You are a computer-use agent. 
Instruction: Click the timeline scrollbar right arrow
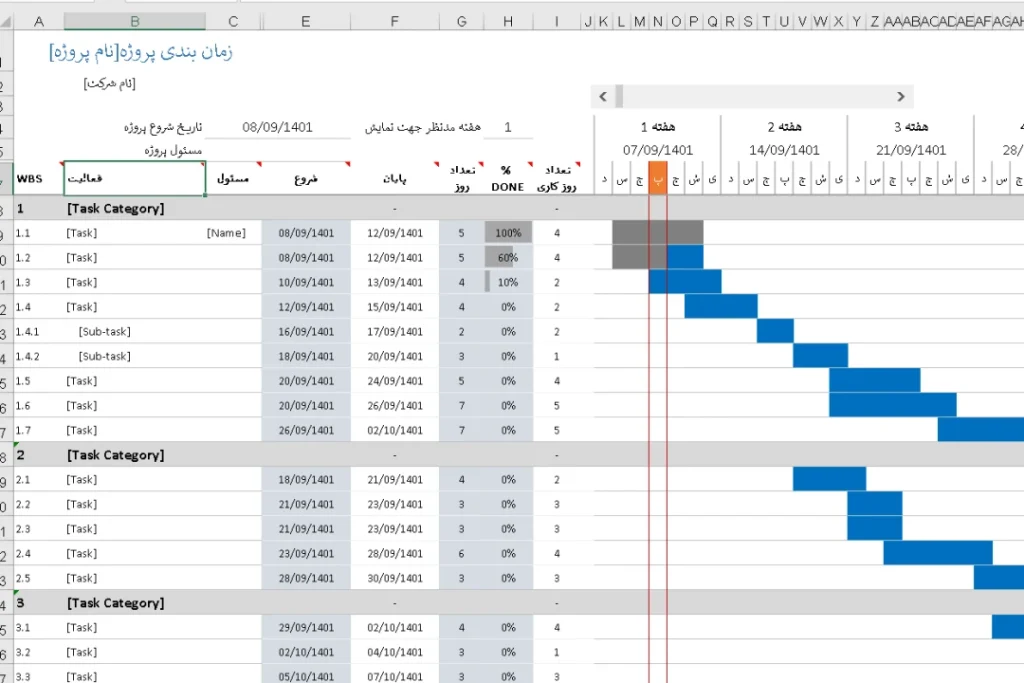point(901,97)
